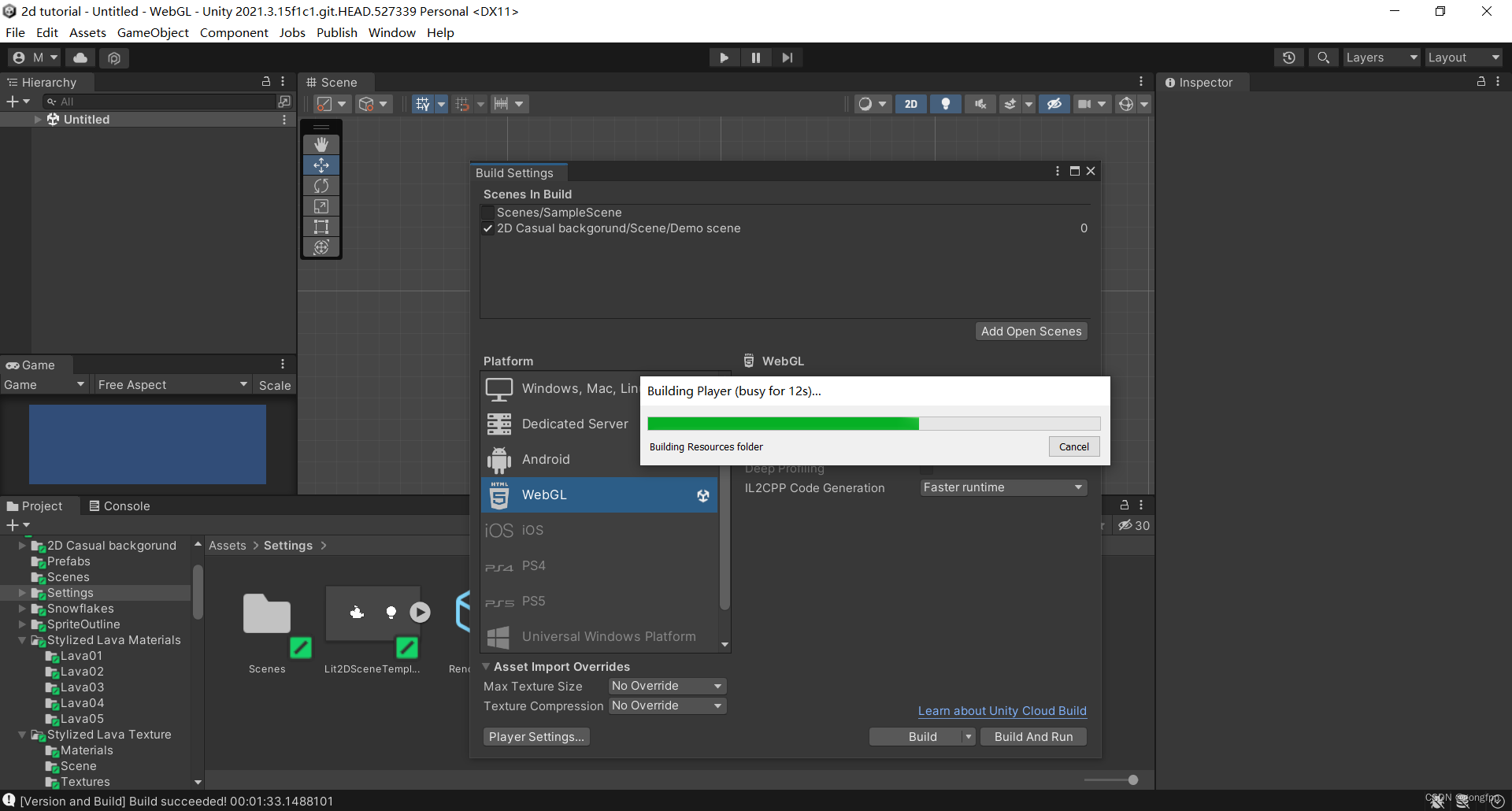Select the Scale tool
This screenshot has width=1512, height=811.
point(321,206)
